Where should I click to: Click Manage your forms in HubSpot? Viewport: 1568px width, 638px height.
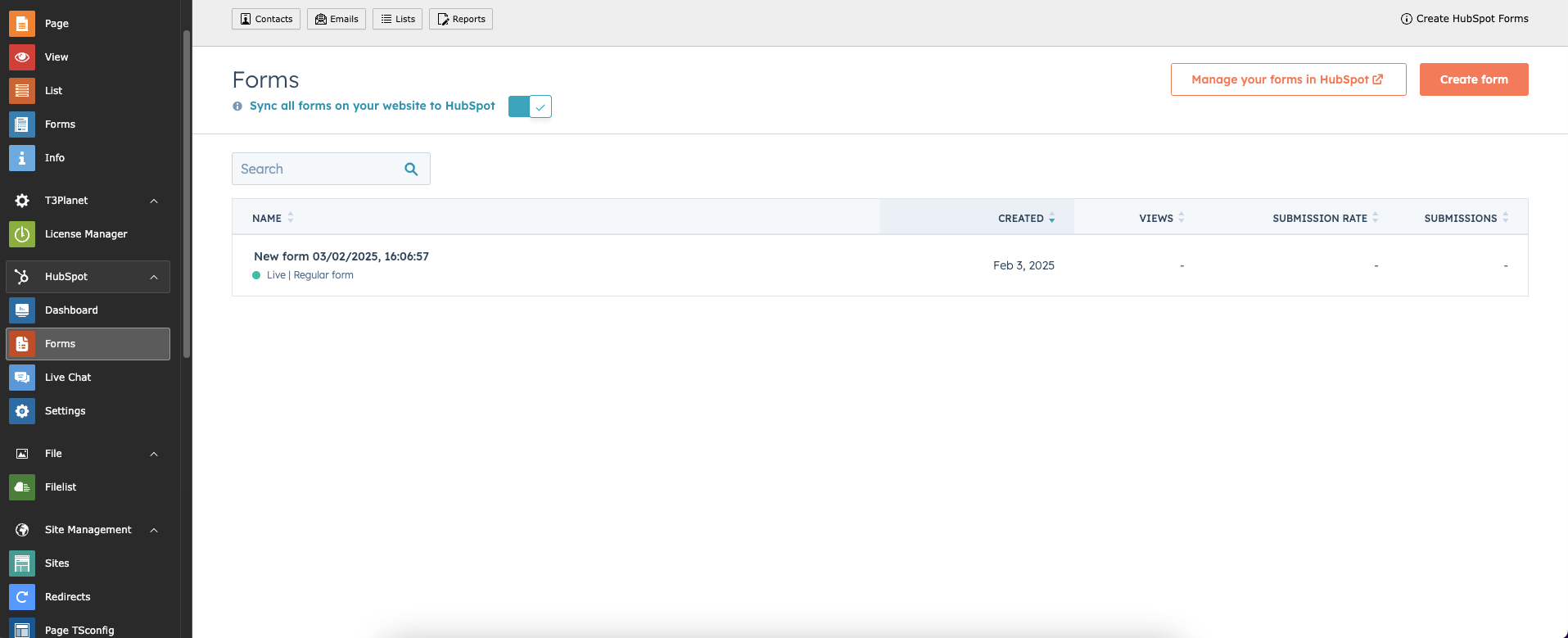[1288, 79]
